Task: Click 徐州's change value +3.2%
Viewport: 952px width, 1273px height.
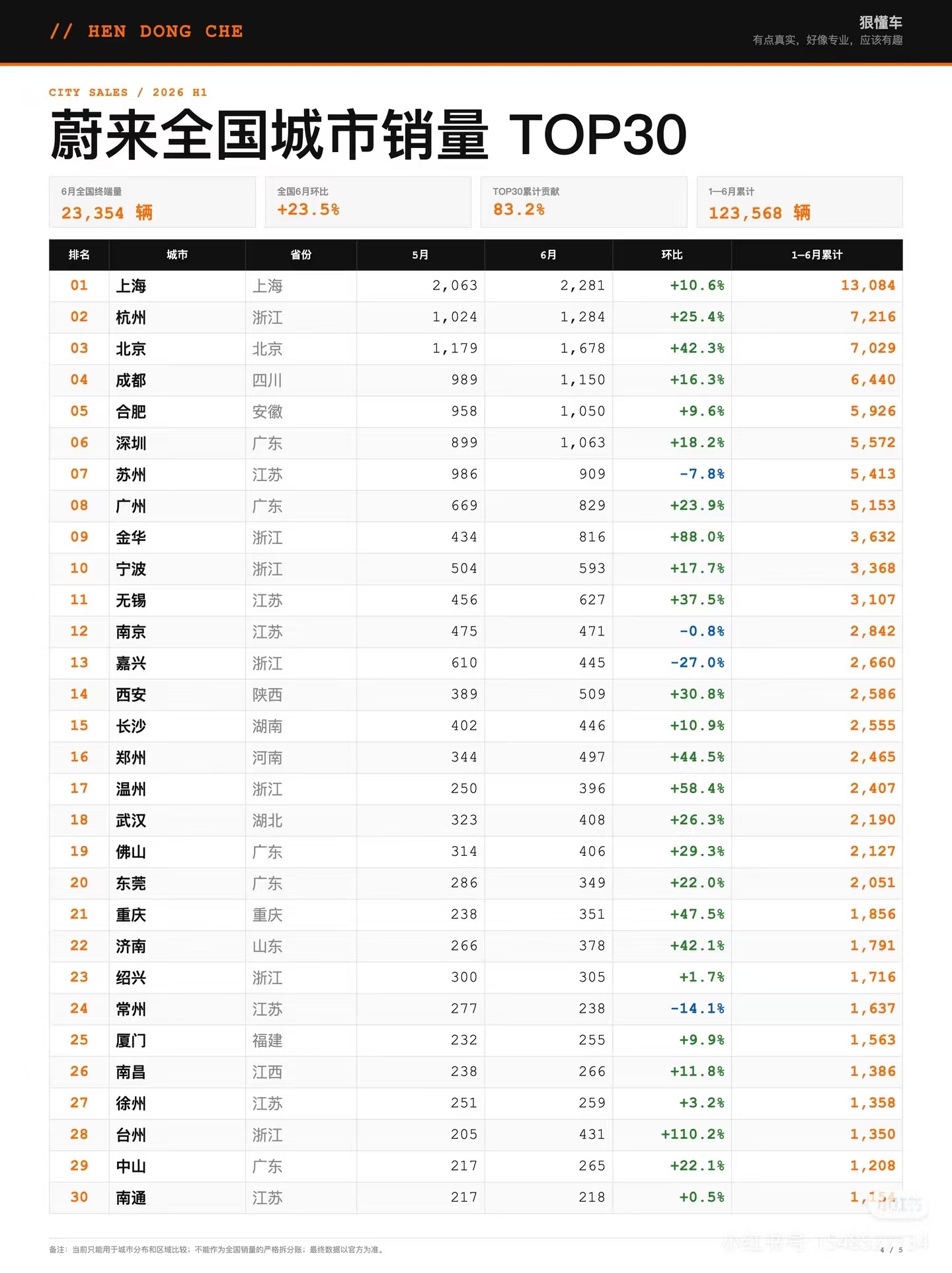Action: coord(701,1102)
